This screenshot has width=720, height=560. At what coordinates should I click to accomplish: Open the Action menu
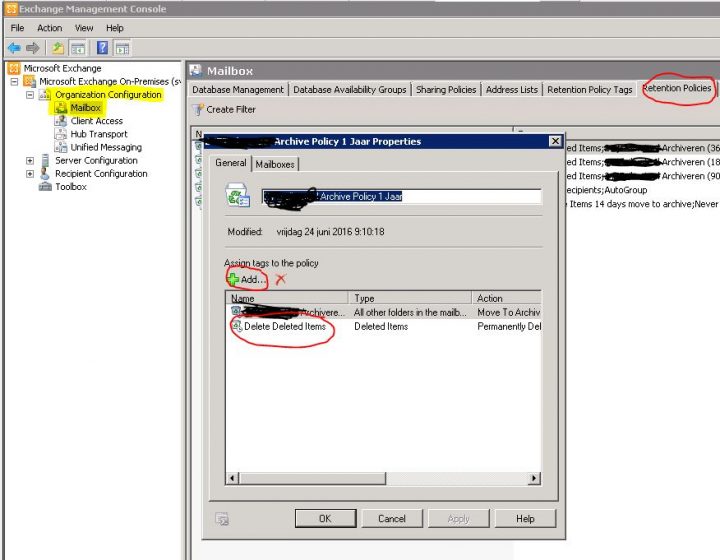pyautogui.click(x=50, y=28)
